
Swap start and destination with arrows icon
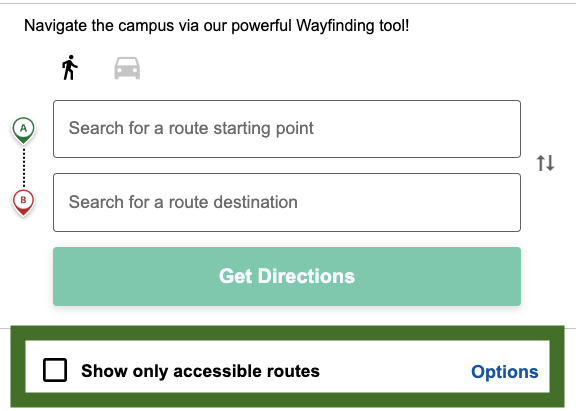(545, 163)
